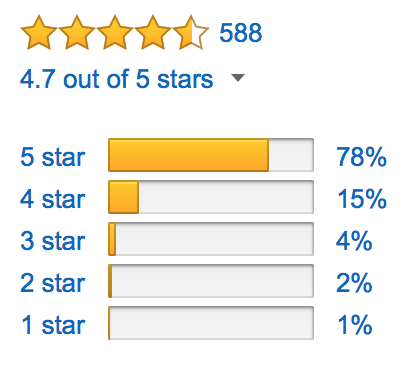Click the half-filled fifth star
Screen dimensions: 408x366
(191, 33)
